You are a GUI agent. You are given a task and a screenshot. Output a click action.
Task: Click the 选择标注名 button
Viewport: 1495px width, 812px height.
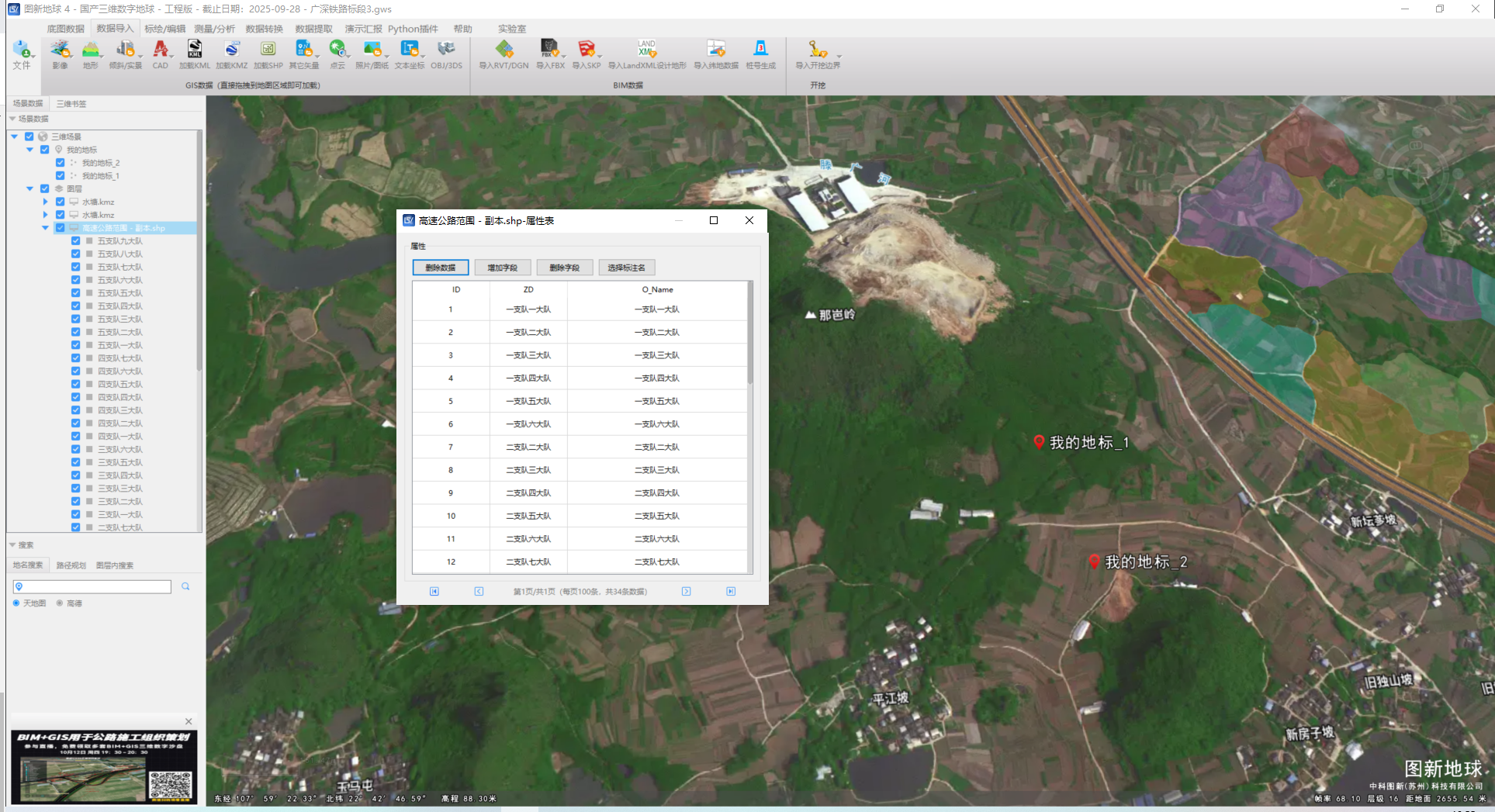click(x=627, y=268)
